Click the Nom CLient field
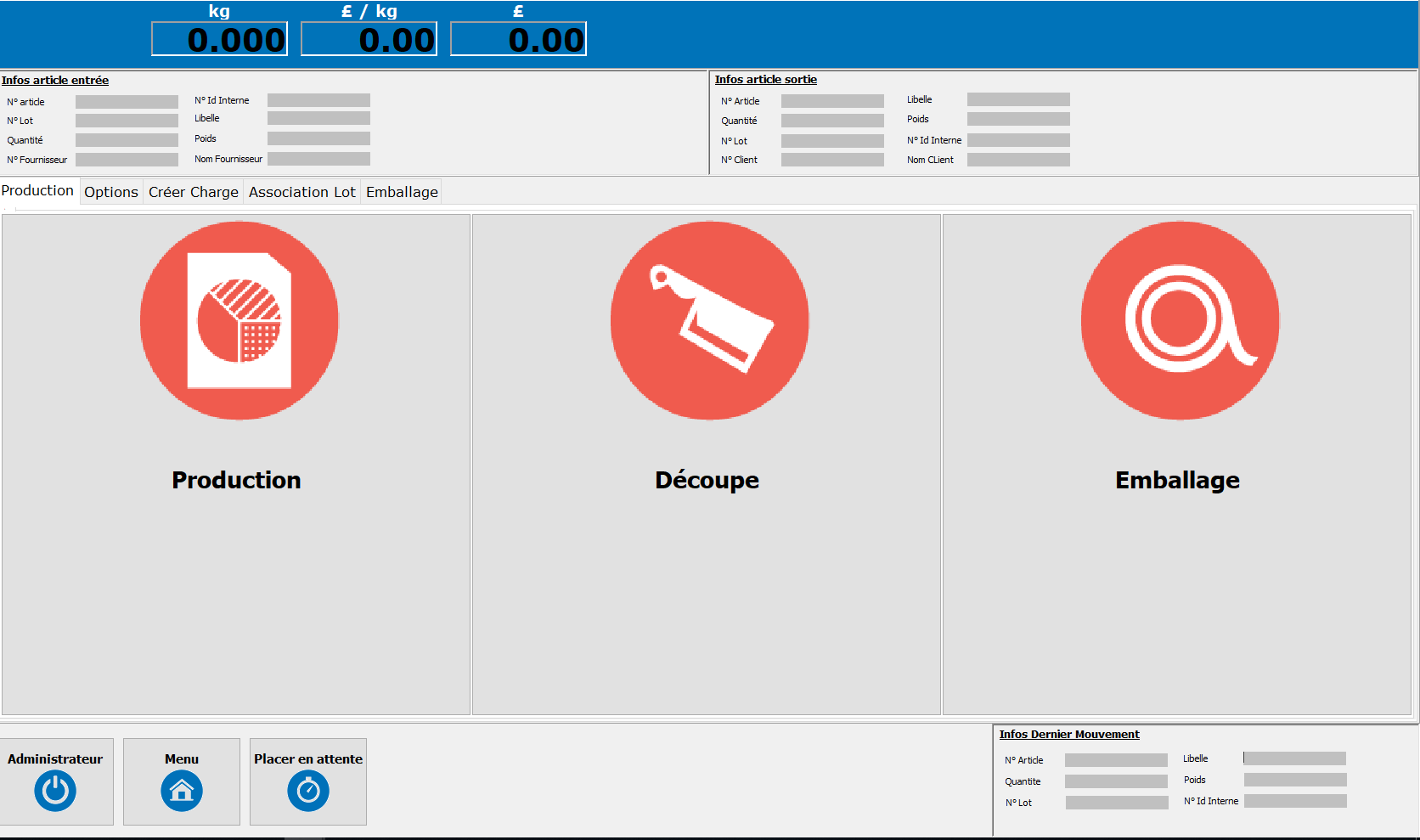Screen dimensions: 1420x840 coord(1018,160)
